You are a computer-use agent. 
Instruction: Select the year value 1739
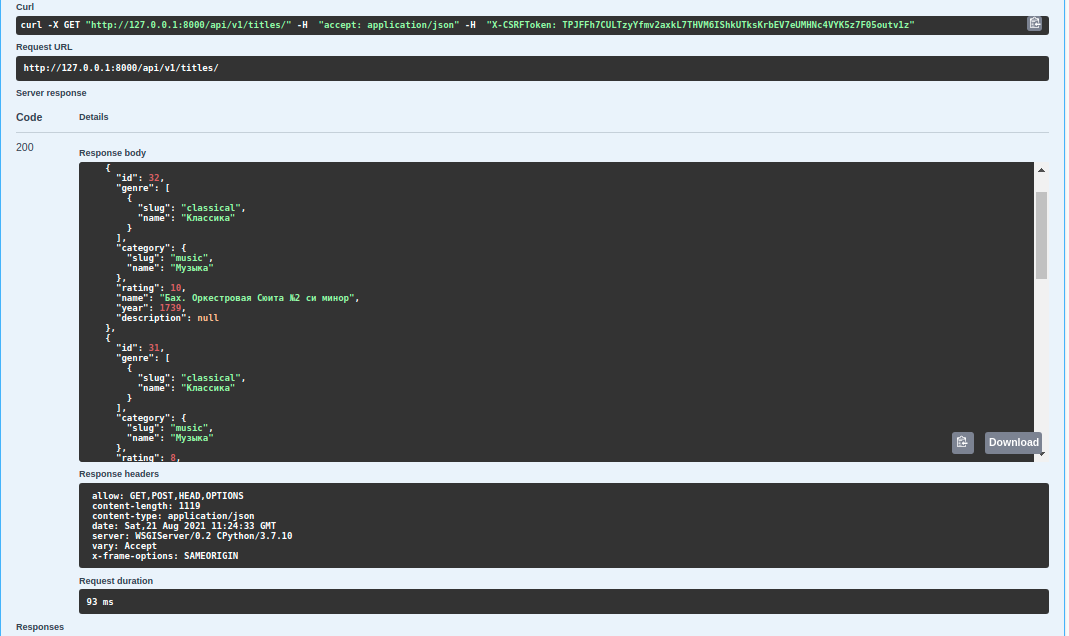[x=170, y=308]
